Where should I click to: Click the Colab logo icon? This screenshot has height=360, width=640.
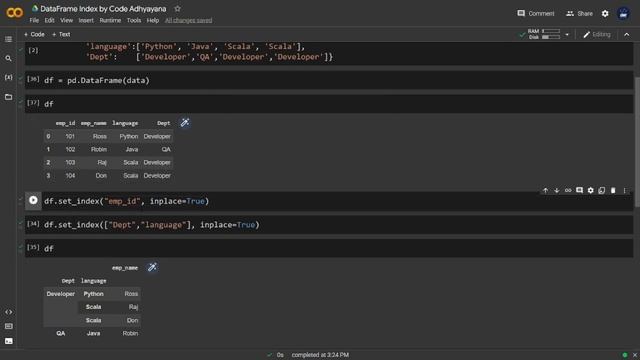(14, 13)
